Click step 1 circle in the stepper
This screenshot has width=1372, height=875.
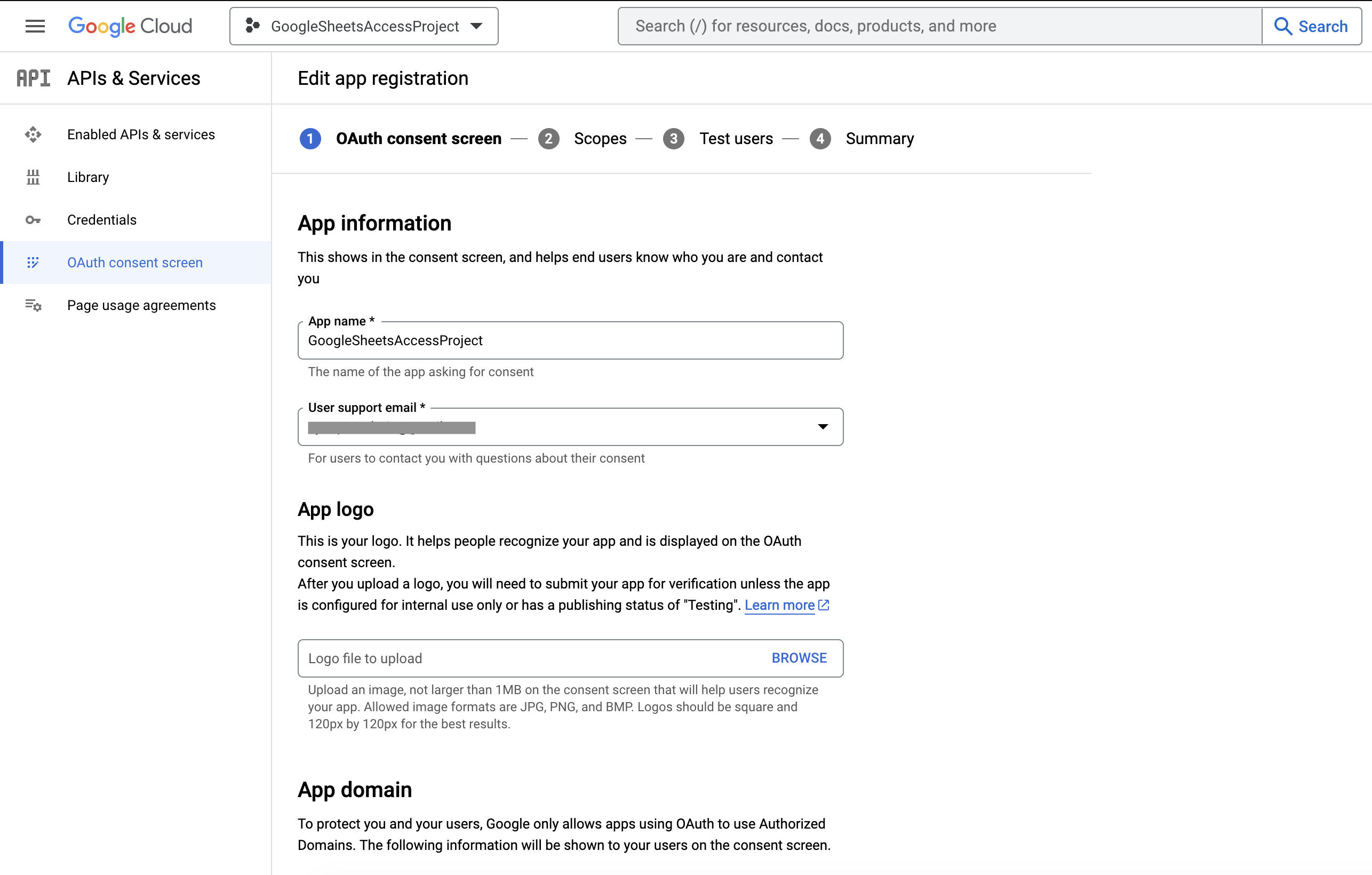(310, 139)
